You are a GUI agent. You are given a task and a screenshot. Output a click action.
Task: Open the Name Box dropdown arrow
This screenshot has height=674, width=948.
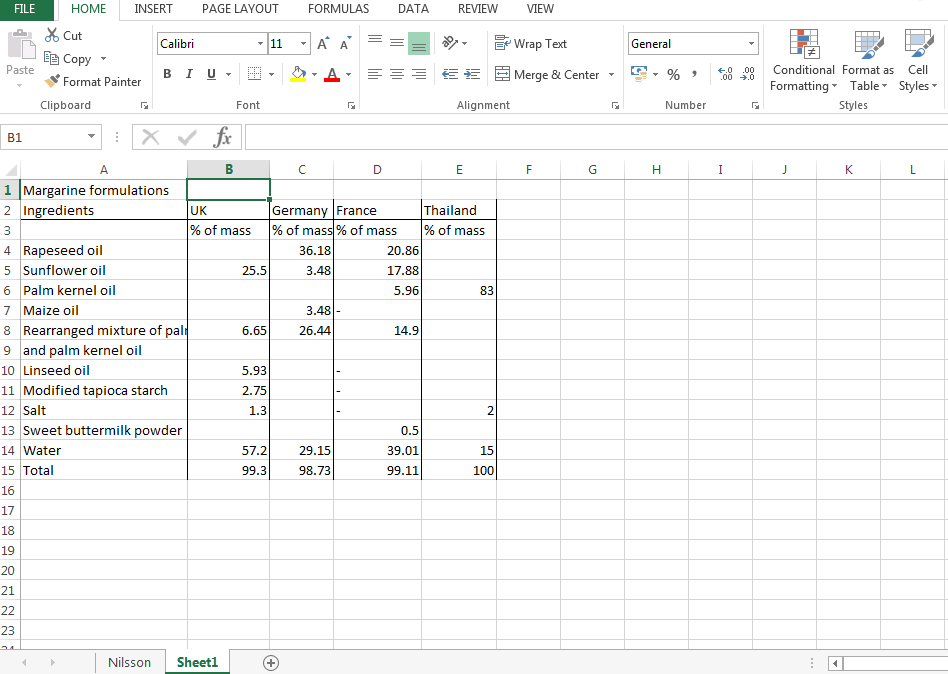[91, 137]
